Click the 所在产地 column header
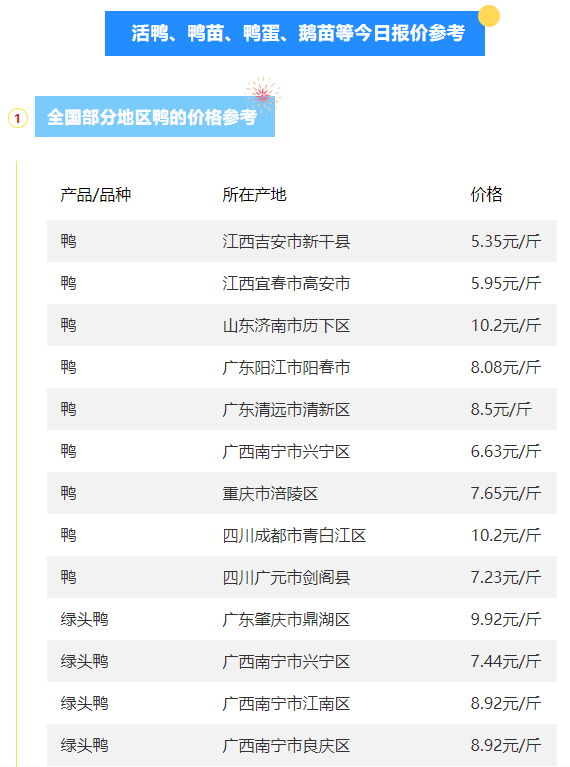 (254, 195)
